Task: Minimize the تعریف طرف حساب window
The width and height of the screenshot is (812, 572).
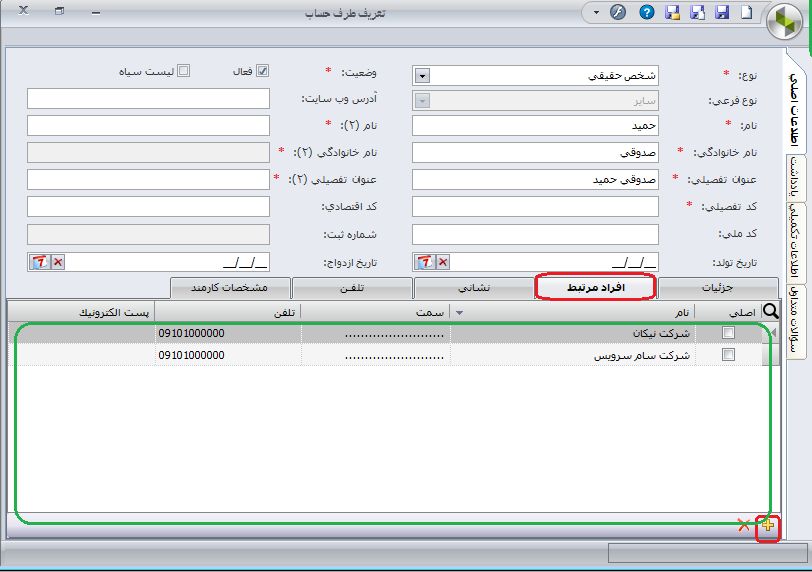Action: (x=96, y=12)
